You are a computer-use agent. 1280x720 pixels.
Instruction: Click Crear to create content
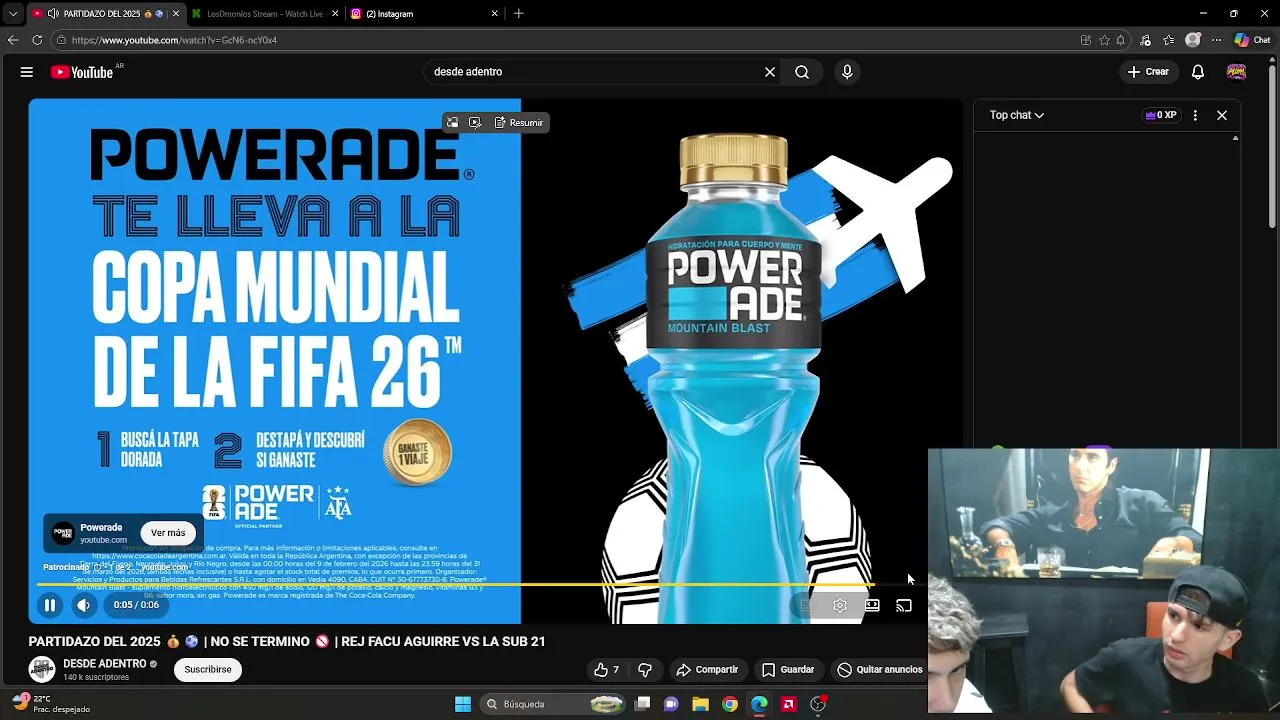click(1148, 72)
